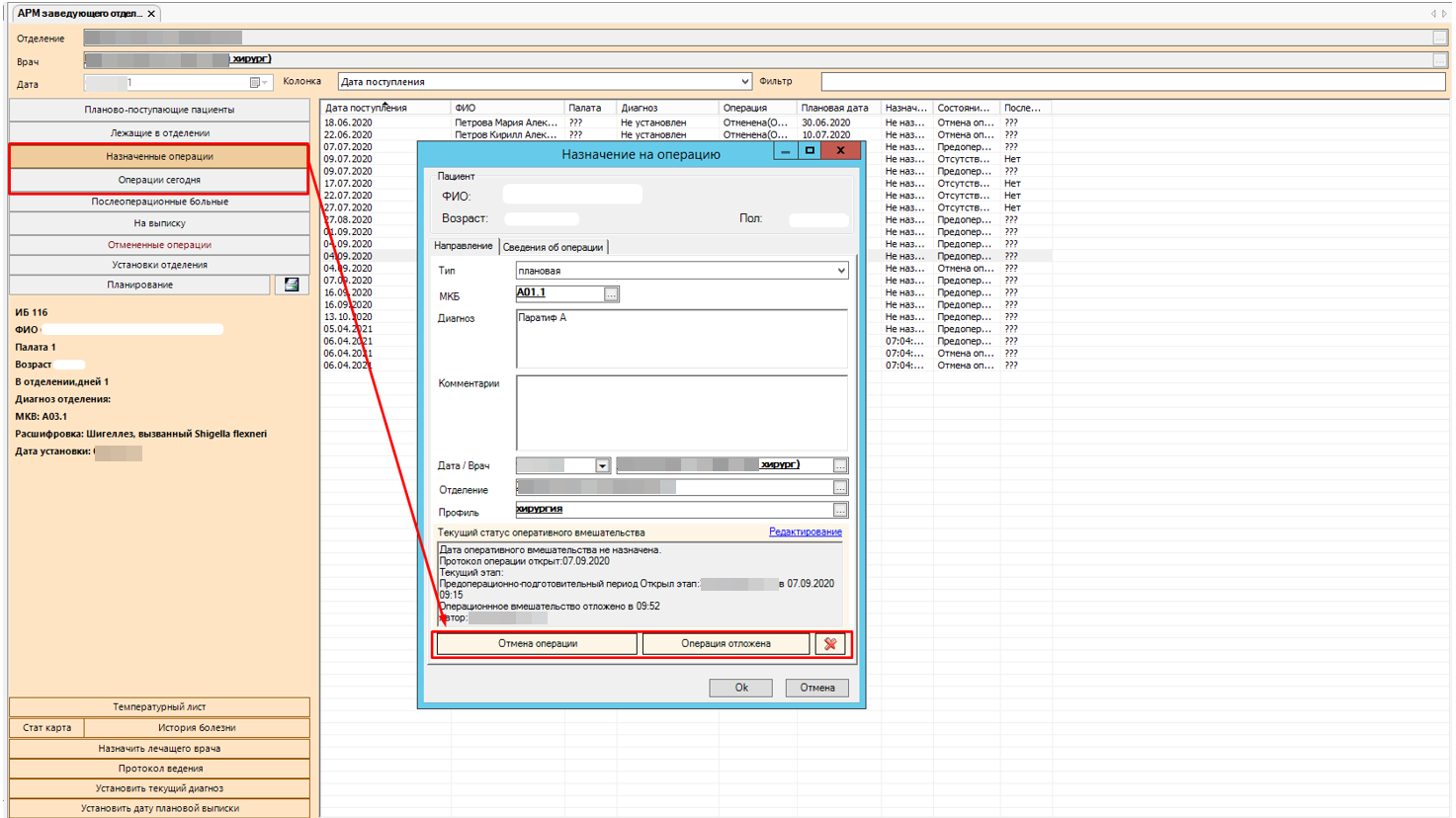The width and height of the screenshot is (1456, 818).
Task: Click the Операция column header
Action: 757,108
